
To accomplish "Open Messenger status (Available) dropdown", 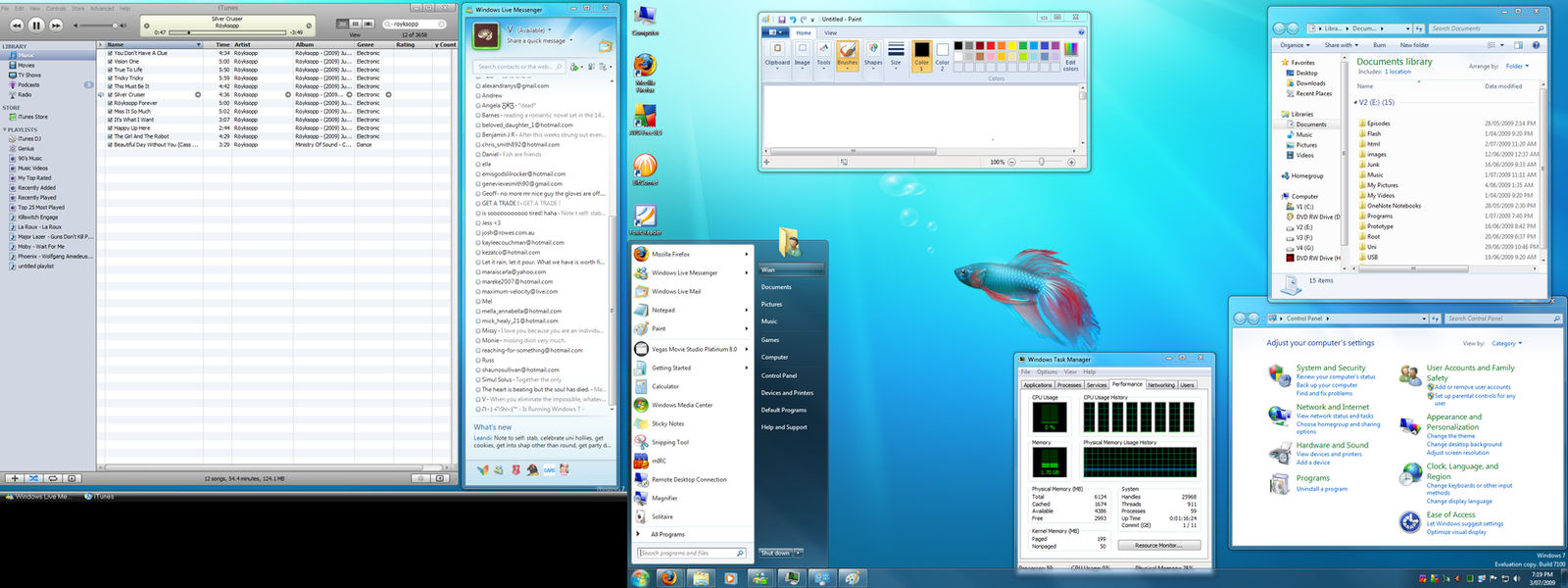I will pos(534,30).
